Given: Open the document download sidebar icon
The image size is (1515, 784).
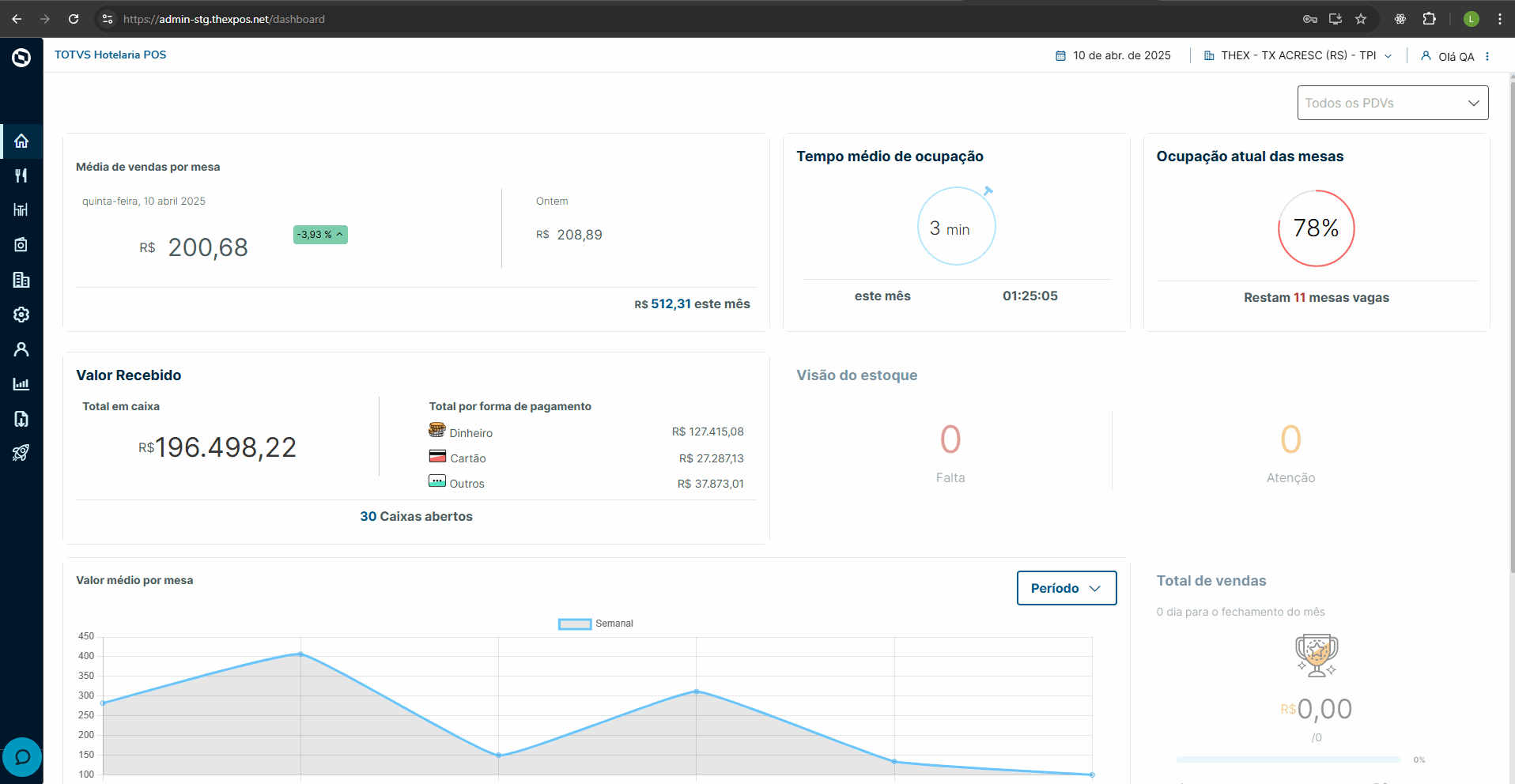Looking at the screenshot, I should (21, 419).
